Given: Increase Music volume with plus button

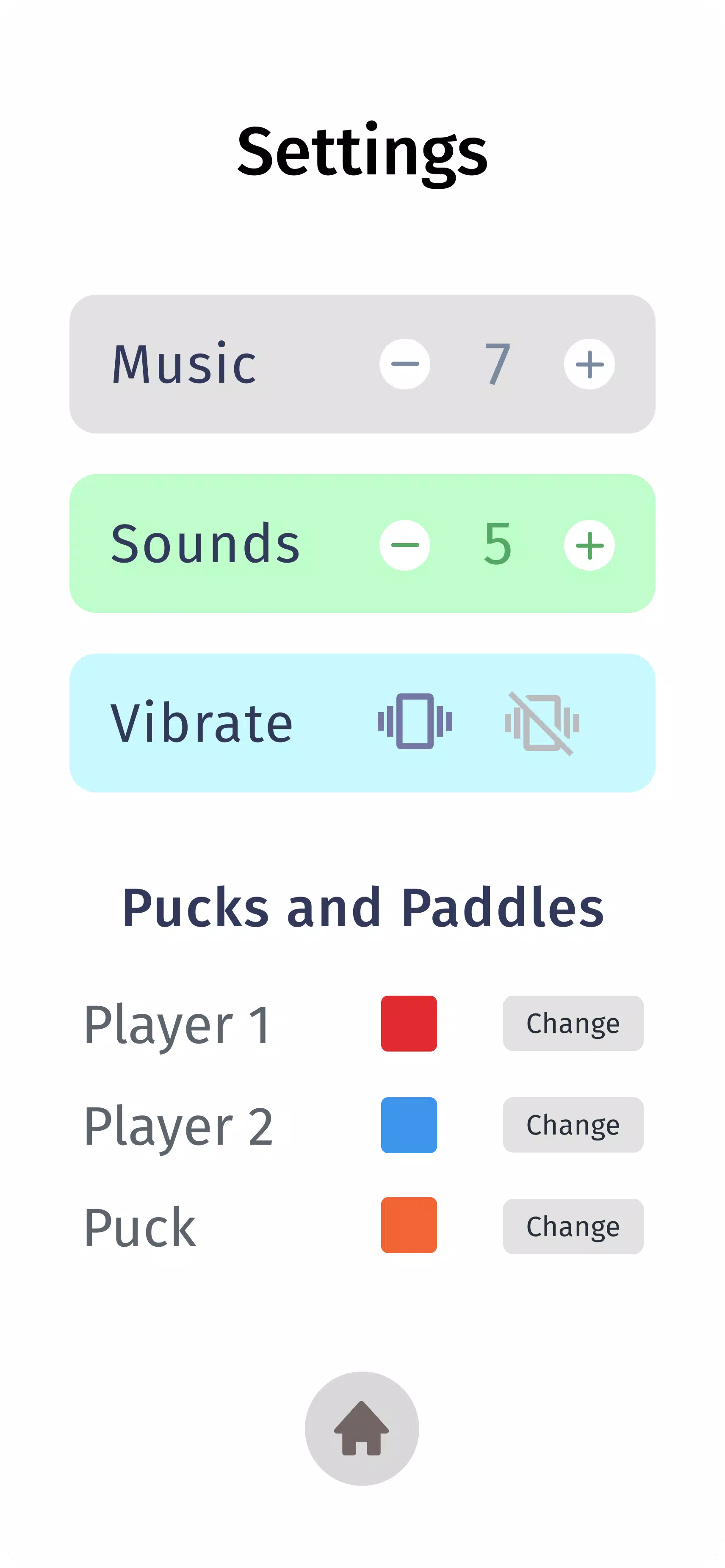Looking at the screenshot, I should (589, 364).
